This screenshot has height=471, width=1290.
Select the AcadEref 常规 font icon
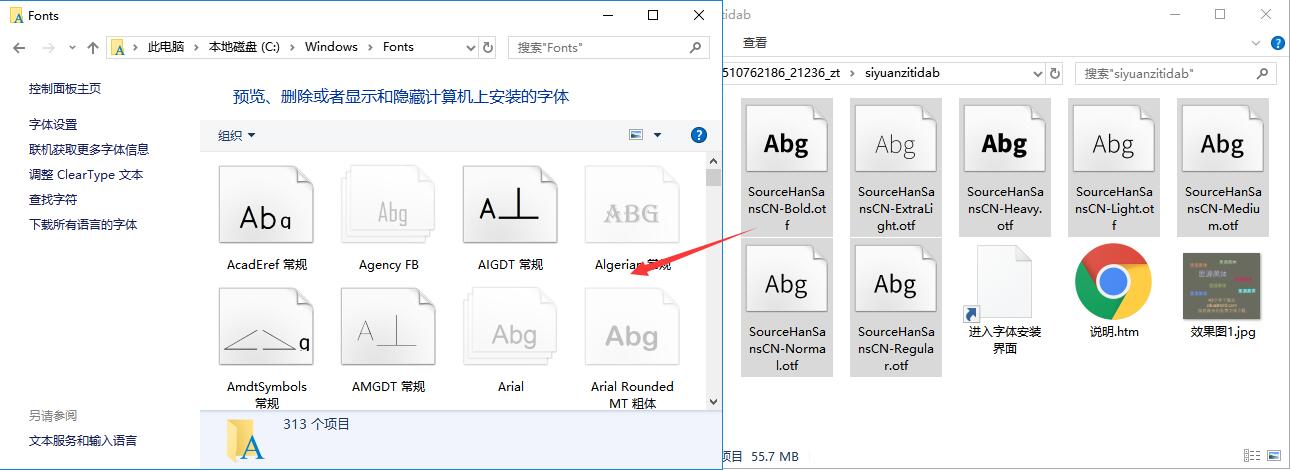pyautogui.click(x=266, y=212)
